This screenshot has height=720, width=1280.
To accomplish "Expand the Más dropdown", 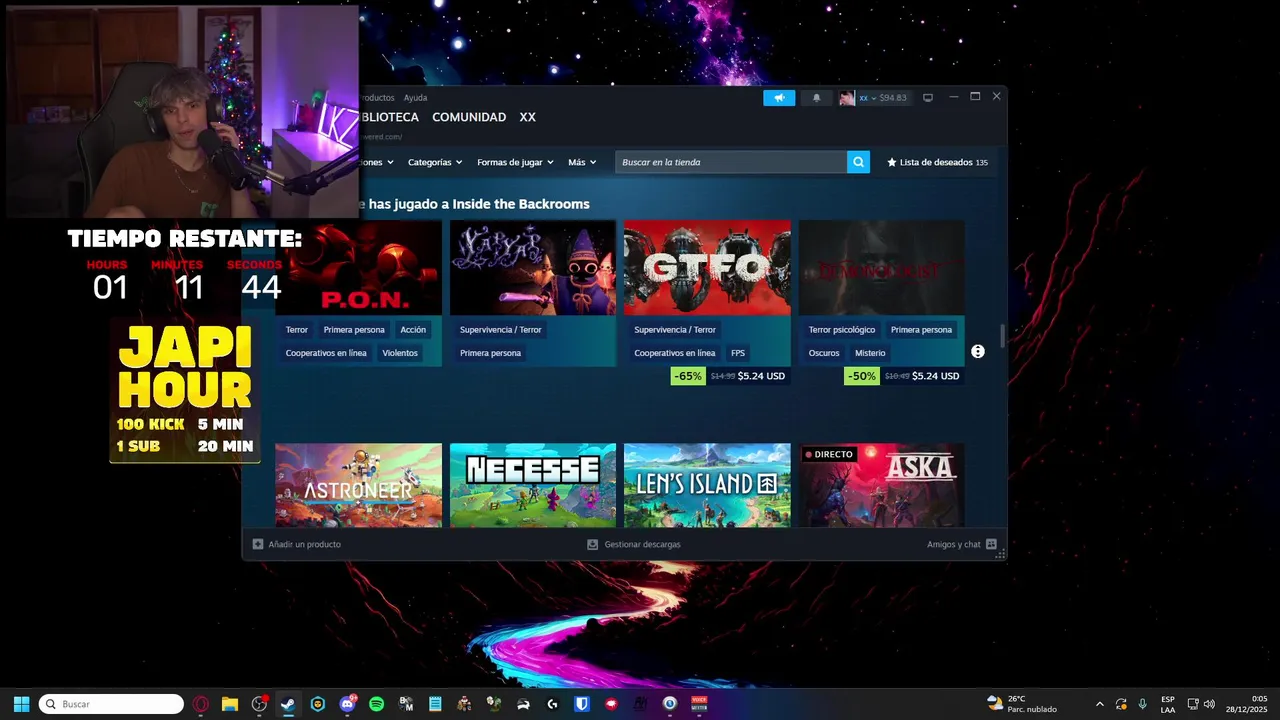I will (582, 162).
